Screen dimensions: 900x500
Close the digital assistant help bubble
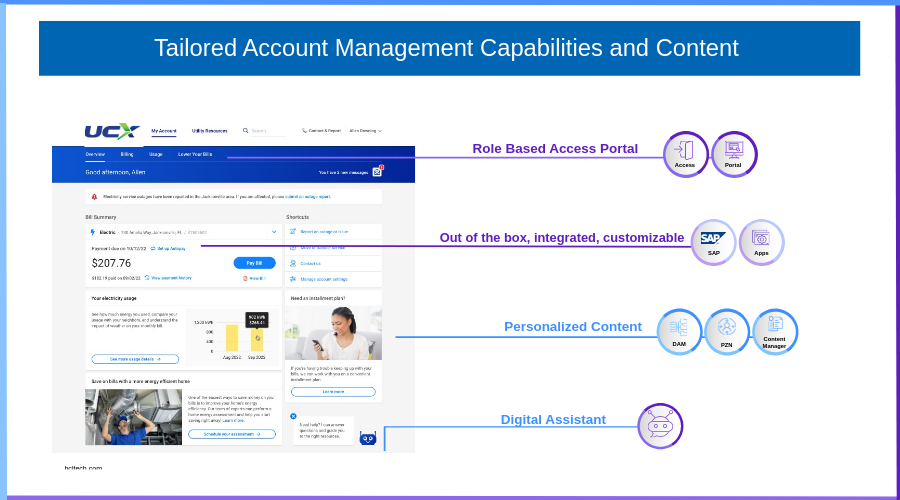(x=293, y=416)
